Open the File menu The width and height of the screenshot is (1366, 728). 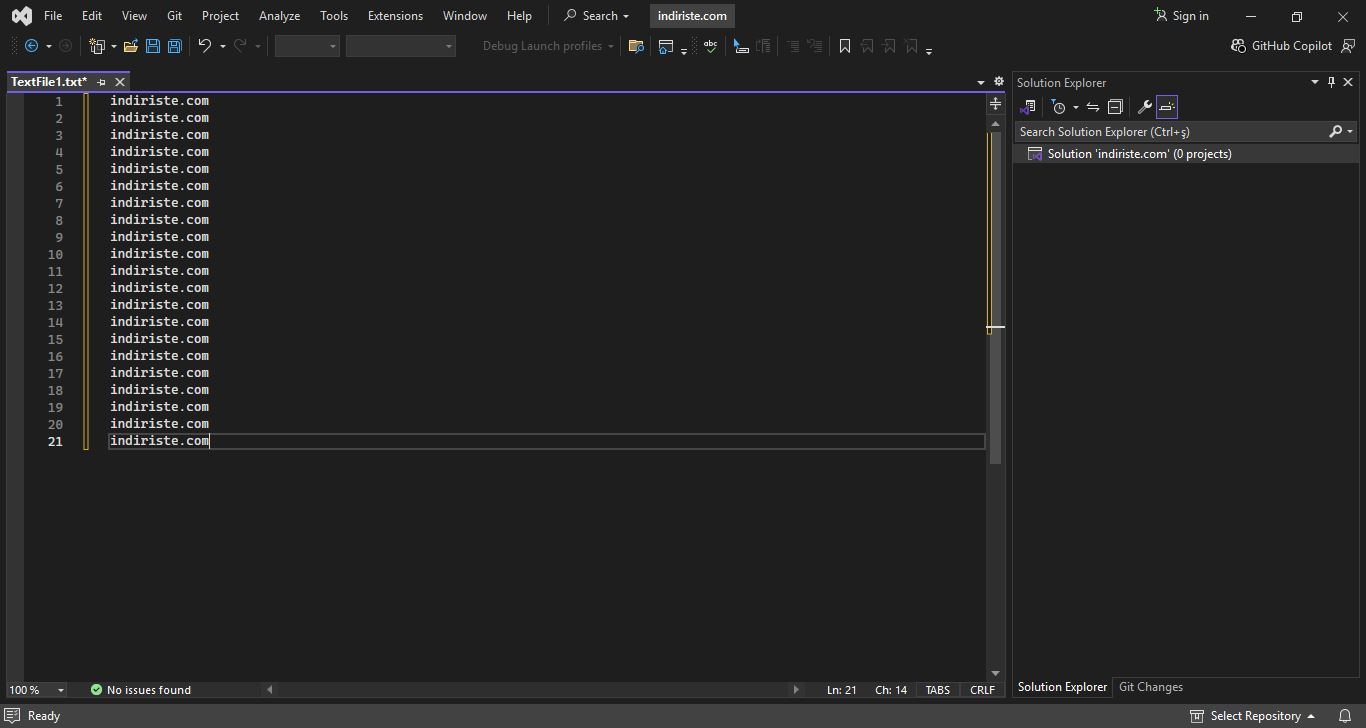coord(53,16)
